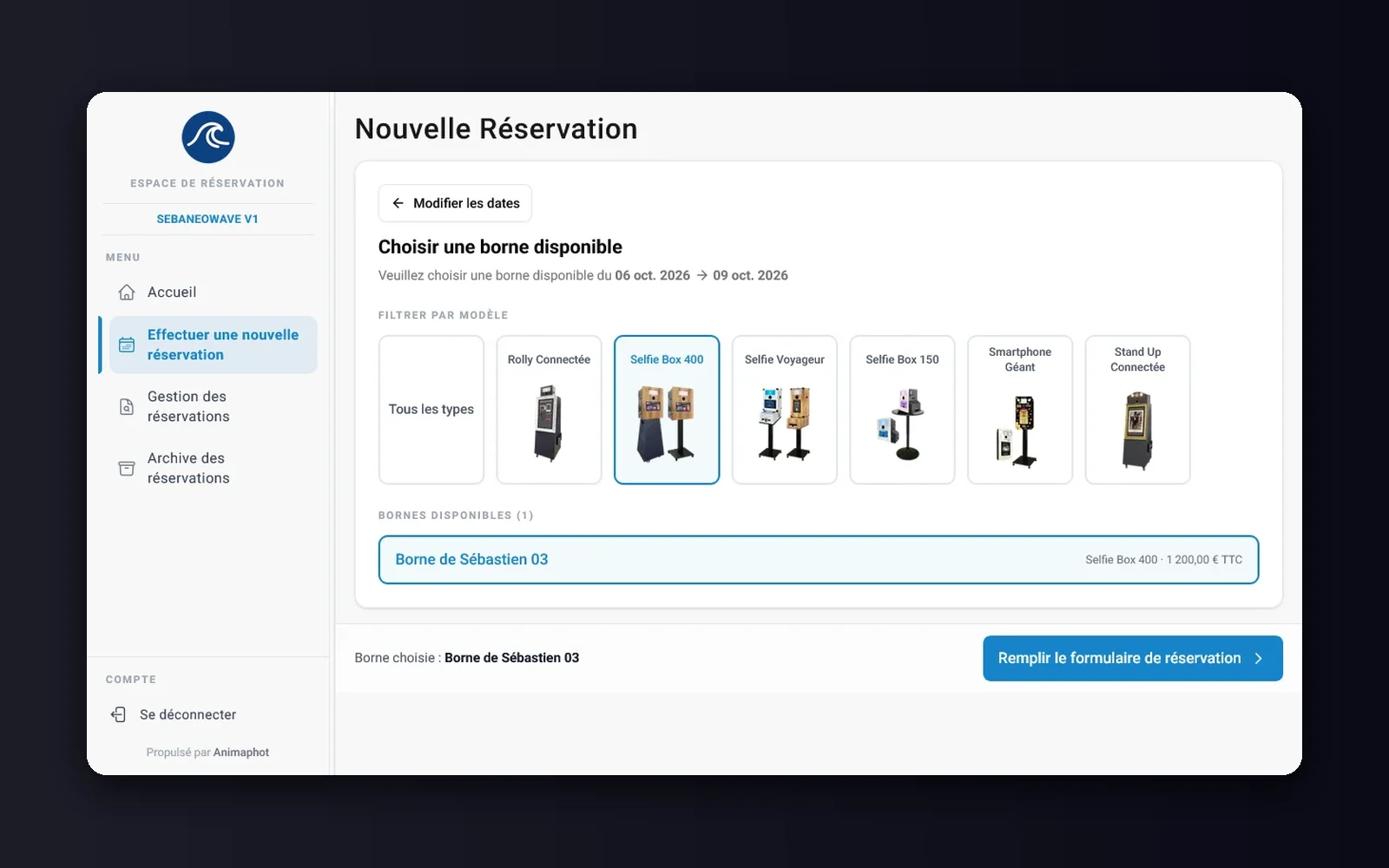1389x868 pixels.
Task: Click the back arrow in Modifier les dates
Action: (x=398, y=203)
